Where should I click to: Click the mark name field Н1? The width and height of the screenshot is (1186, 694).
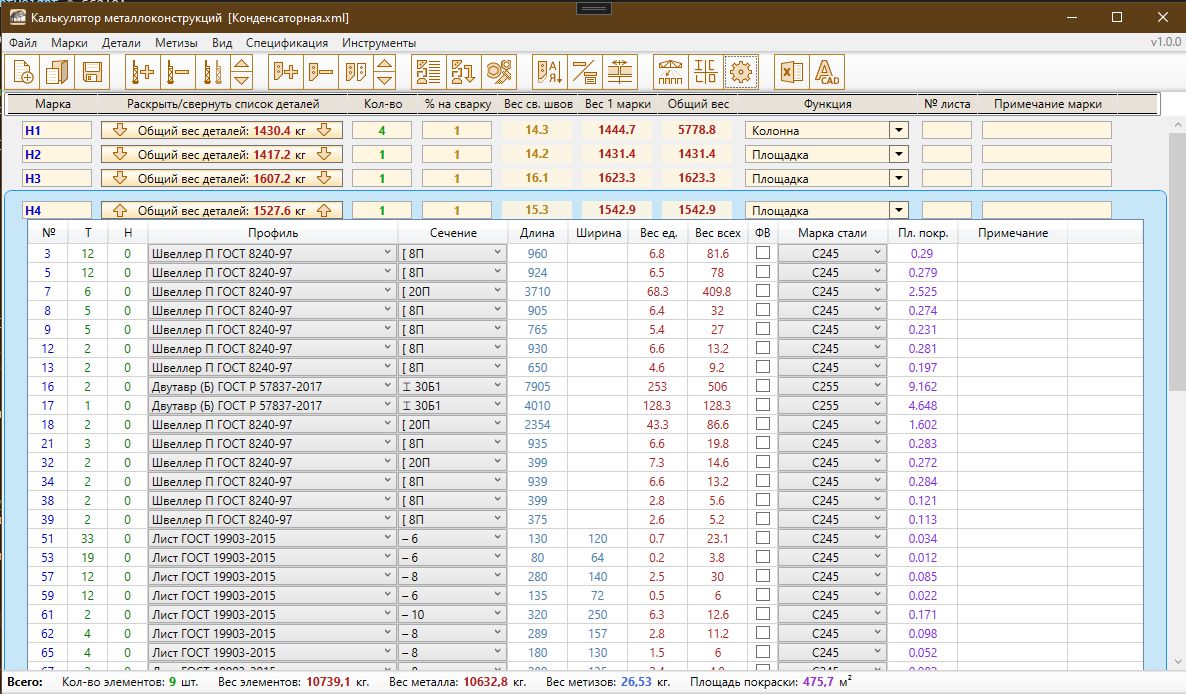(57, 131)
